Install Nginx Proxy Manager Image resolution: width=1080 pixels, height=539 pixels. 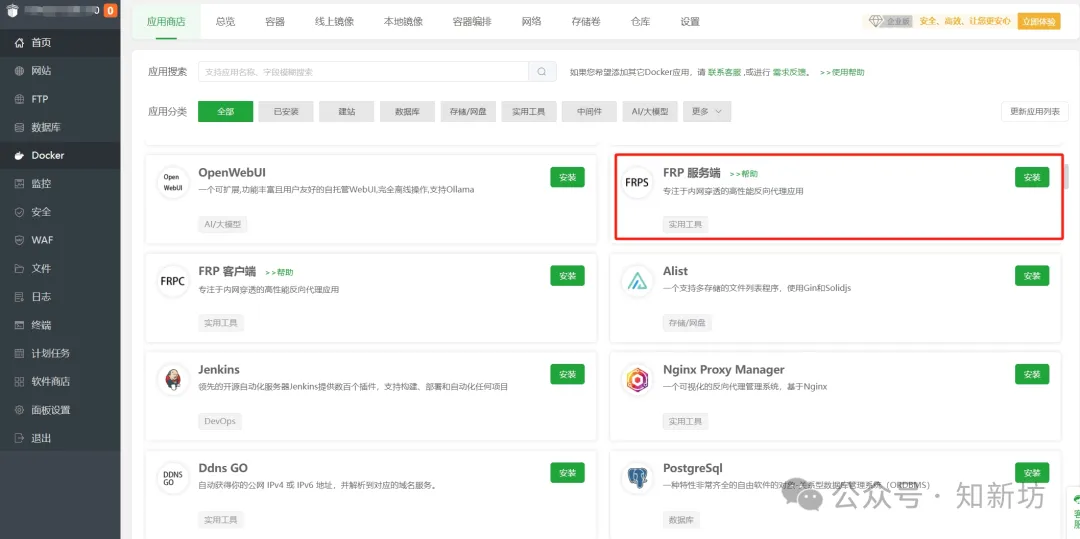pyautogui.click(x=1032, y=374)
